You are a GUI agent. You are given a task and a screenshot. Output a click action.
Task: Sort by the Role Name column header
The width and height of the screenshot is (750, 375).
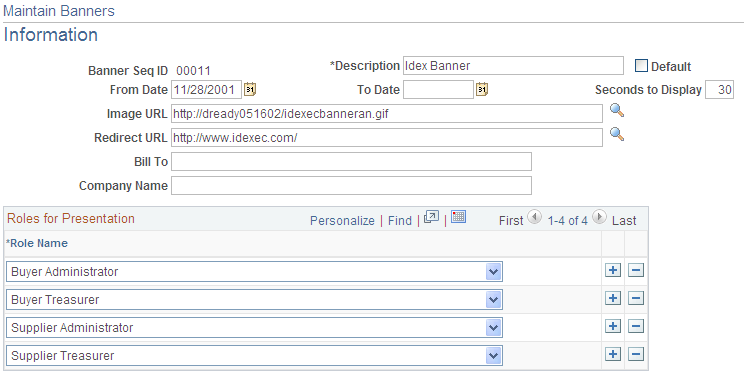[37, 243]
